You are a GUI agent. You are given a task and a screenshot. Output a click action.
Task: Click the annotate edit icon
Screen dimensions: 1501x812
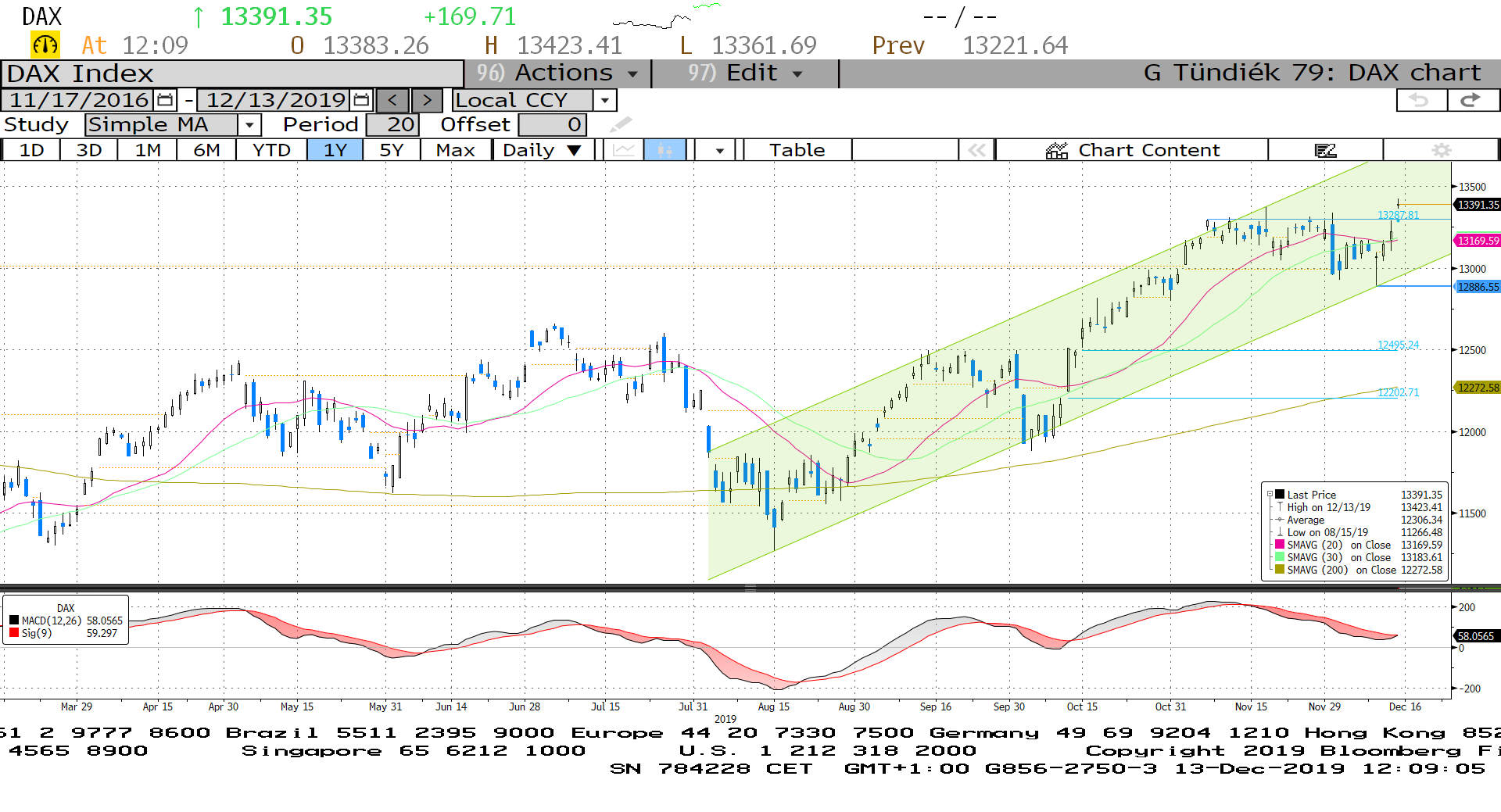pos(1325,150)
